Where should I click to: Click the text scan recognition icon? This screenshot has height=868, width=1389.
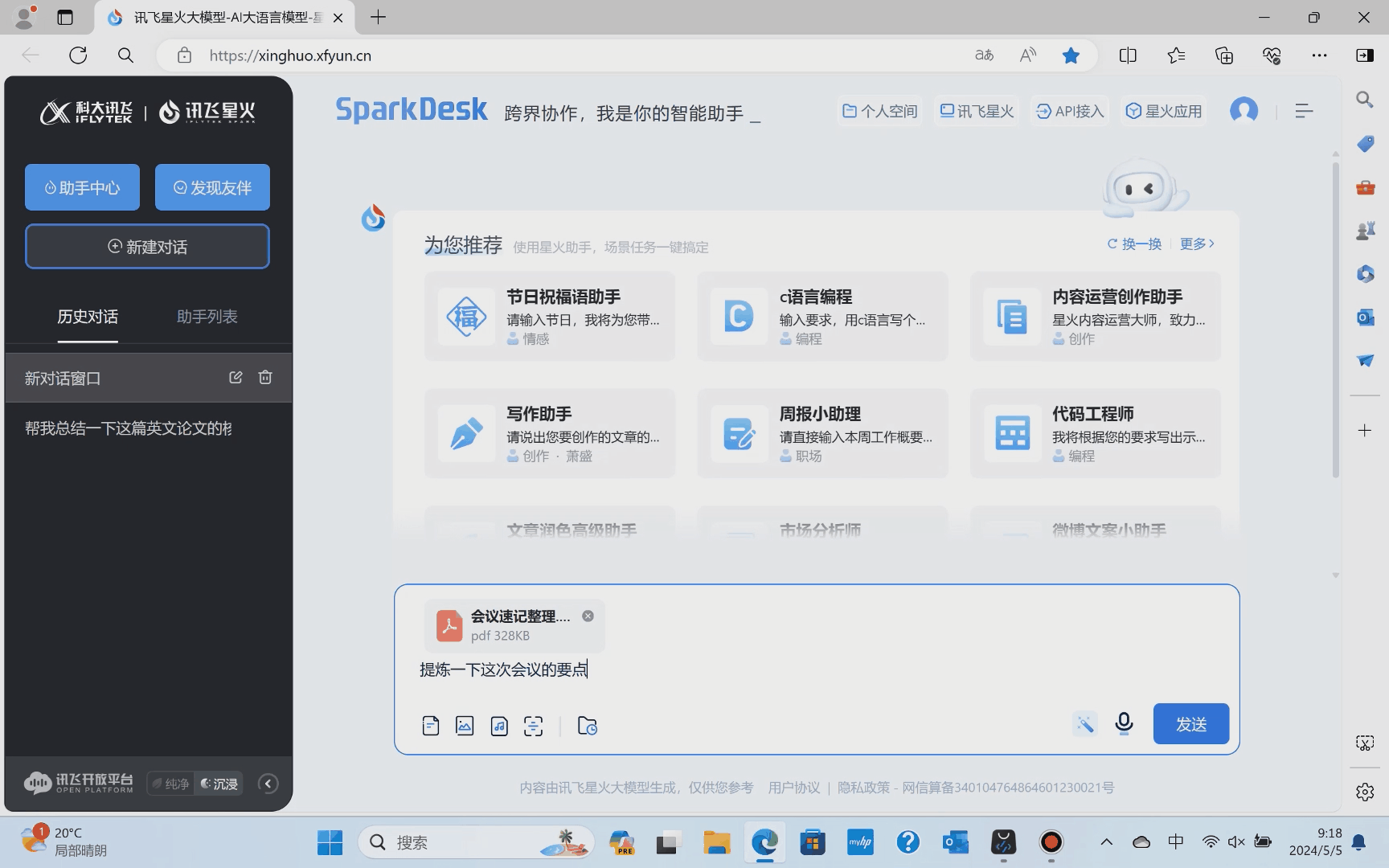pyautogui.click(x=534, y=726)
